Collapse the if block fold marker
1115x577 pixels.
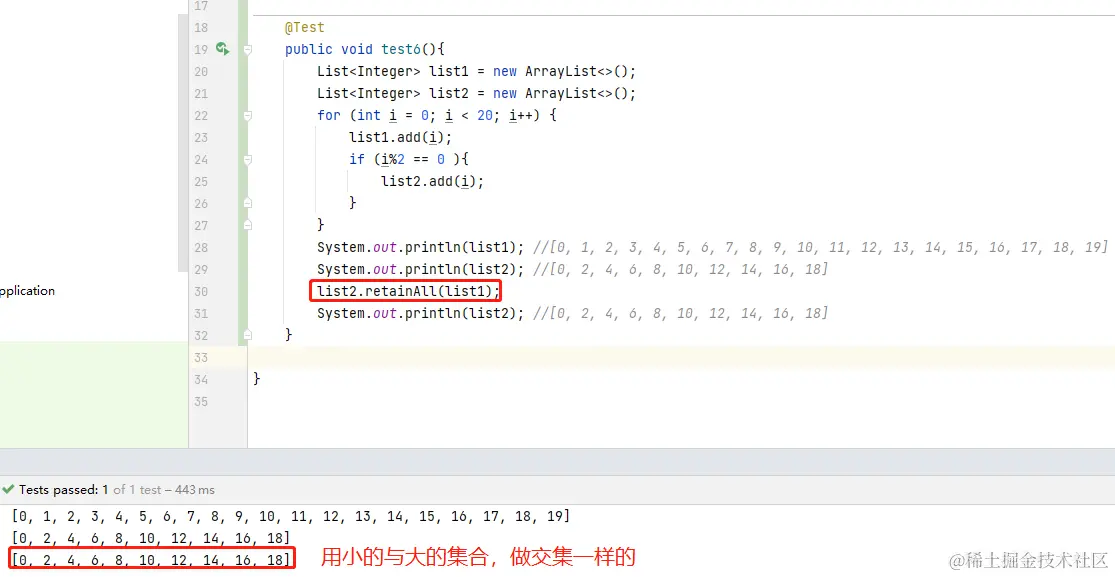point(247,160)
